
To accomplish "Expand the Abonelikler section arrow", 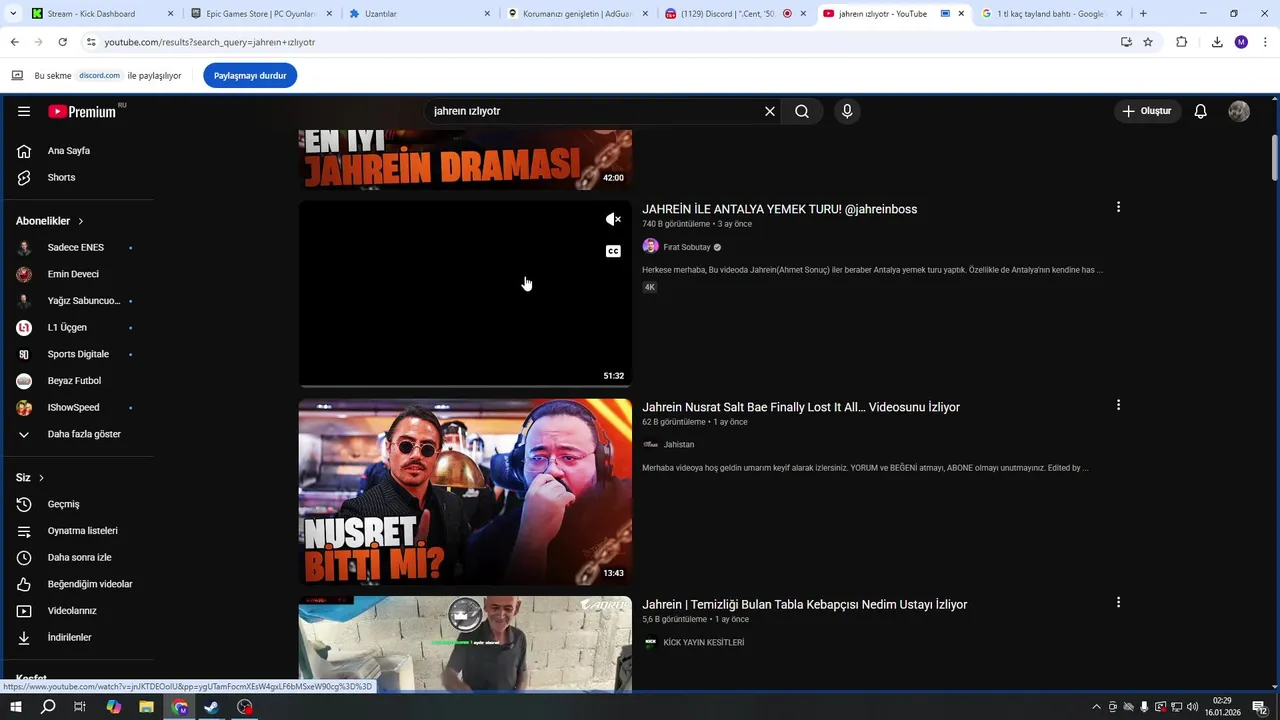I will click(x=81, y=221).
